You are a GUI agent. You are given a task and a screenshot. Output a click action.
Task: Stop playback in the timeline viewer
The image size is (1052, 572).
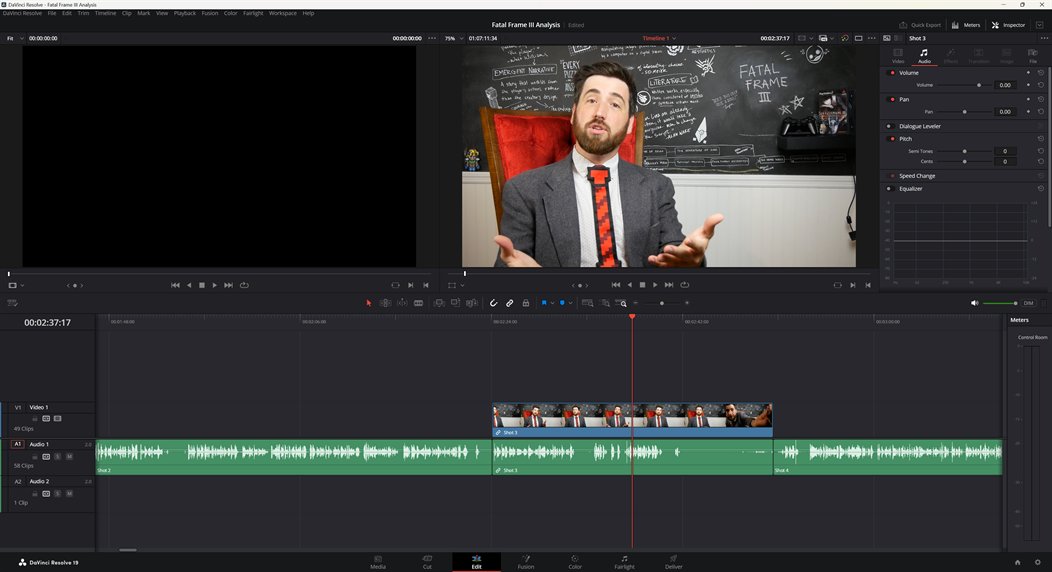[x=642, y=285]
